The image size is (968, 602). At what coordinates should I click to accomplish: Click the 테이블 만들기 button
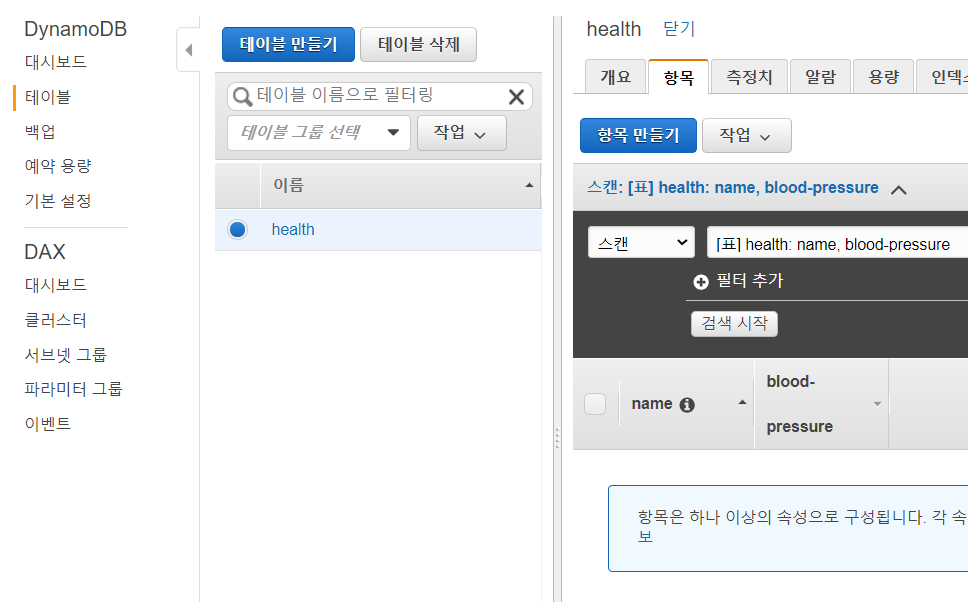click(x=288, y=44)
